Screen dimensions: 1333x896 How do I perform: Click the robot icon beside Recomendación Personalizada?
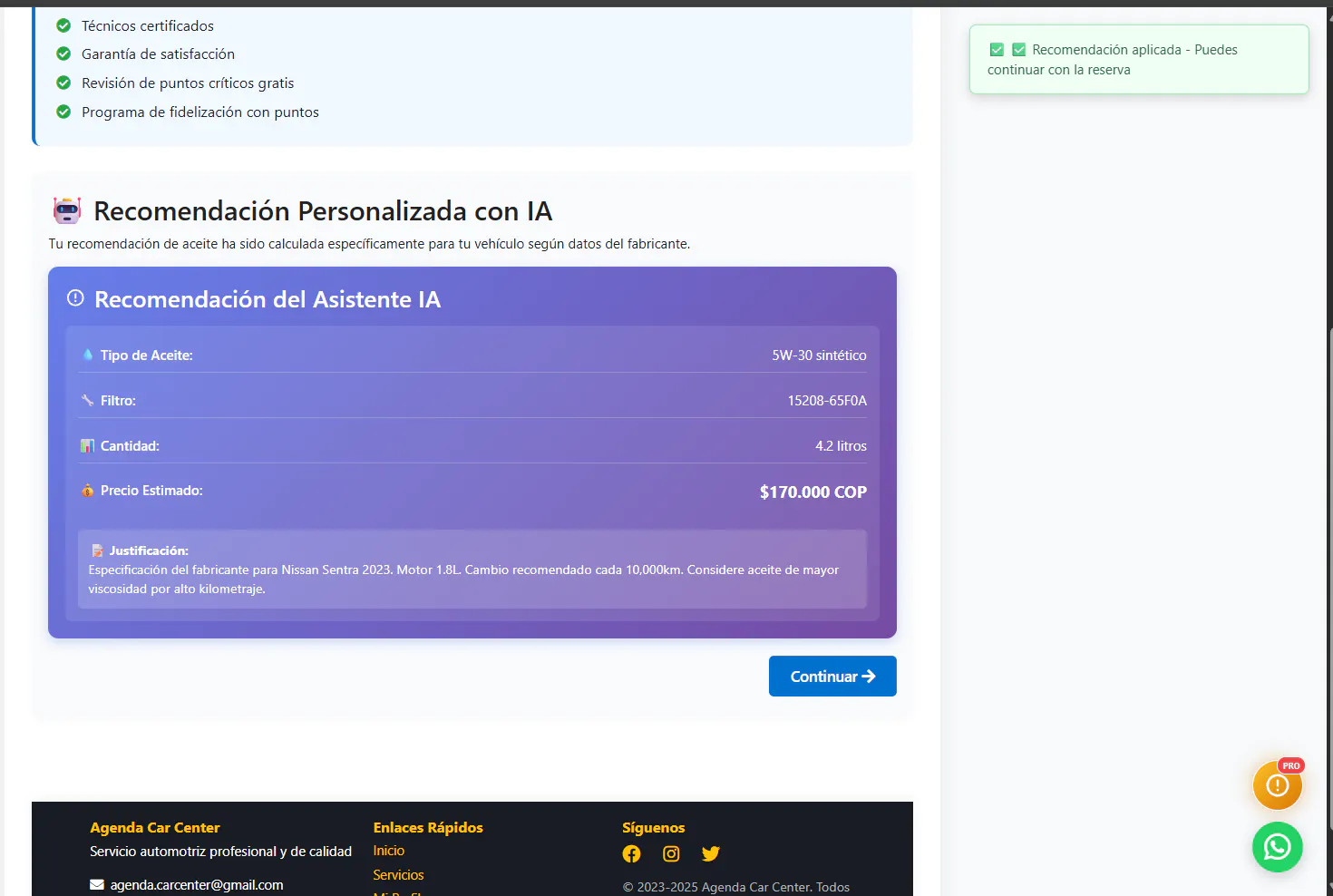click(x=67, y=210)
